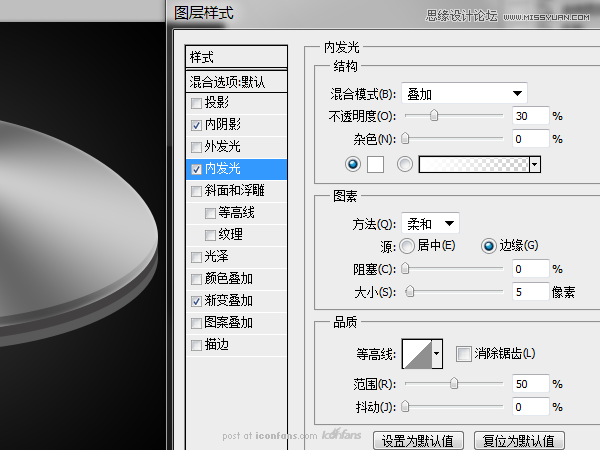This screenshot has height=450, width=600.
Task: Click the 设置为默认值 button
Action: point(418,441)
